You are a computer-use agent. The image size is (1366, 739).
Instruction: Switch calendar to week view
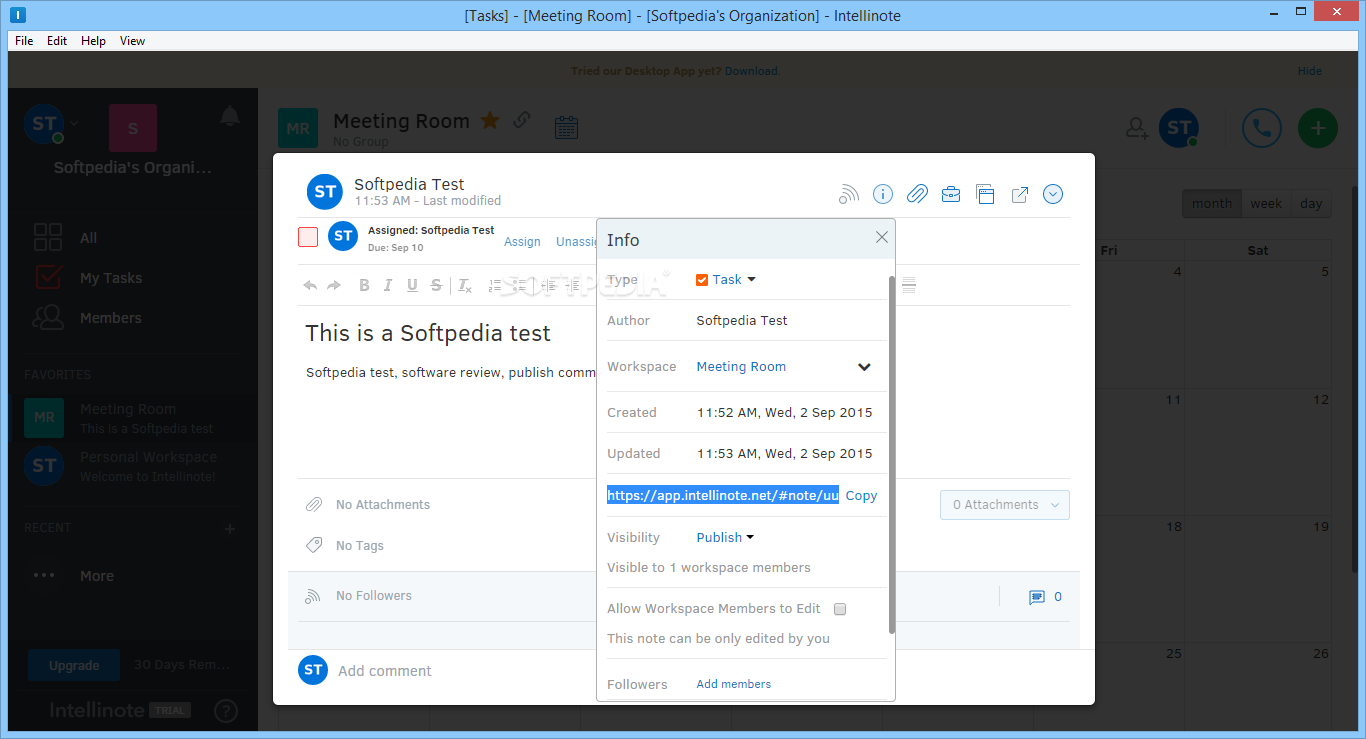coord(1266,203)
